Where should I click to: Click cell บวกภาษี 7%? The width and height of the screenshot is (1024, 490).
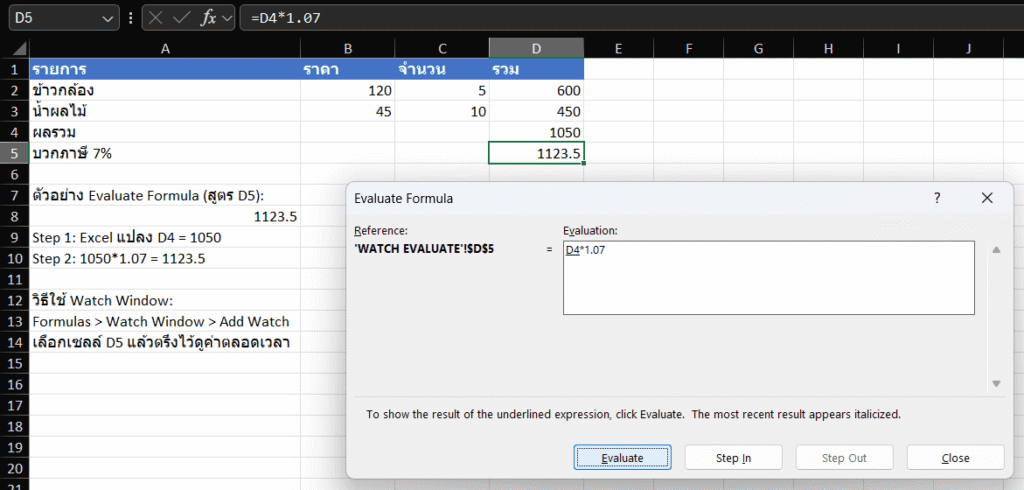(165, 154)
